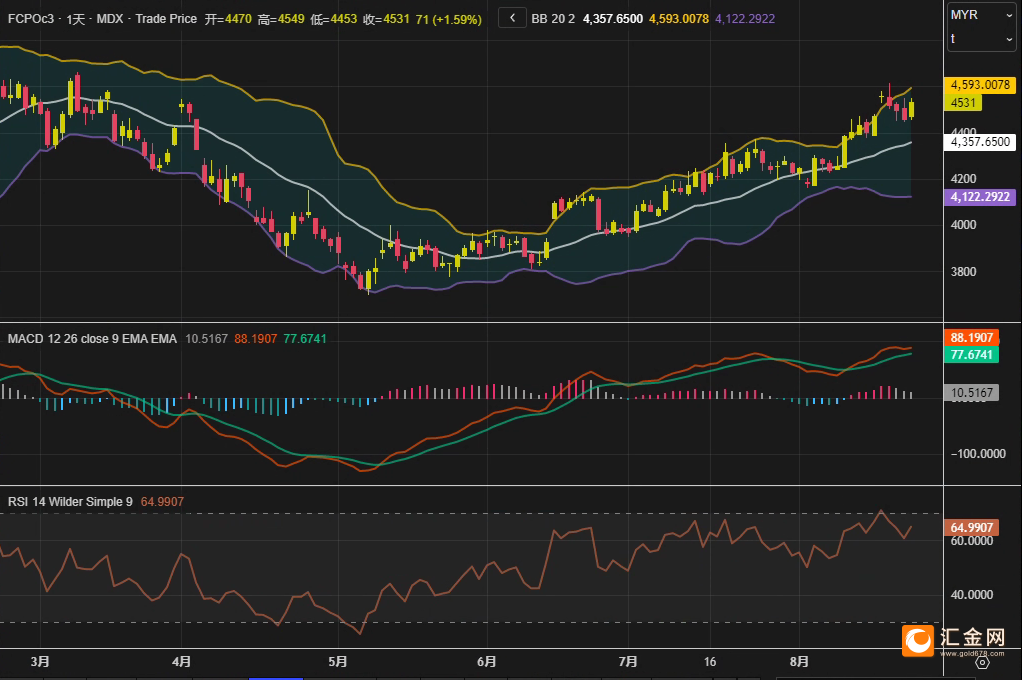Click the orange 88.1907 MACD axis tag
The width and height of the screenshot is (1022, 680).
(x=971, y=338)
